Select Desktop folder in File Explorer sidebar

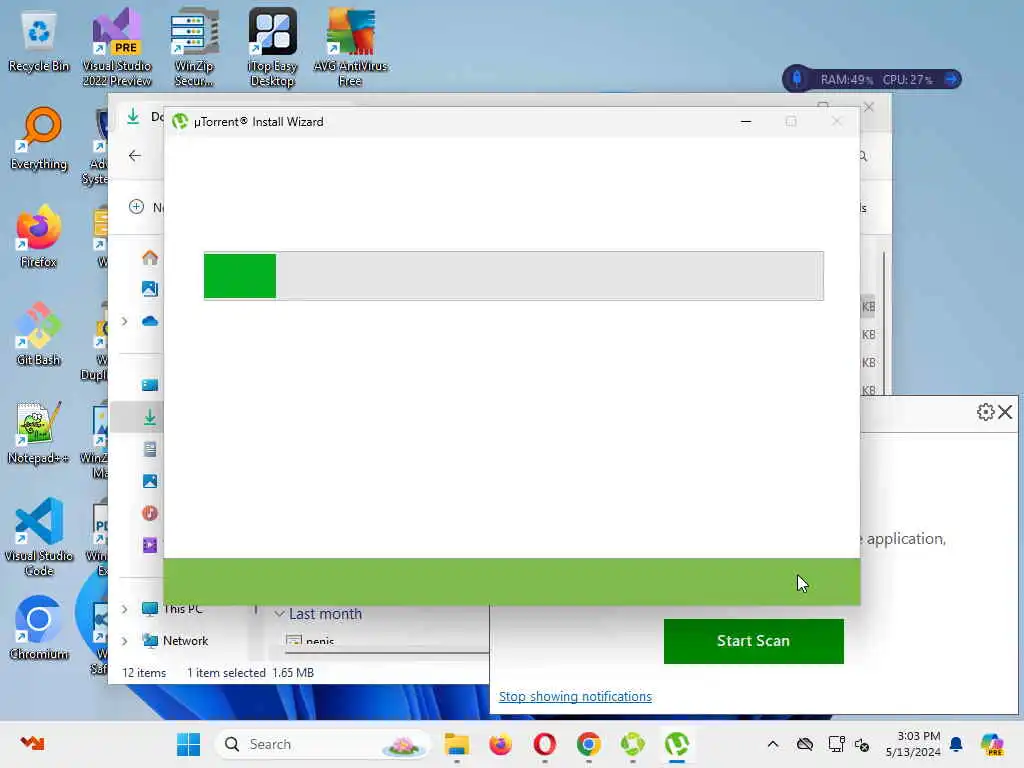[150, 385]
